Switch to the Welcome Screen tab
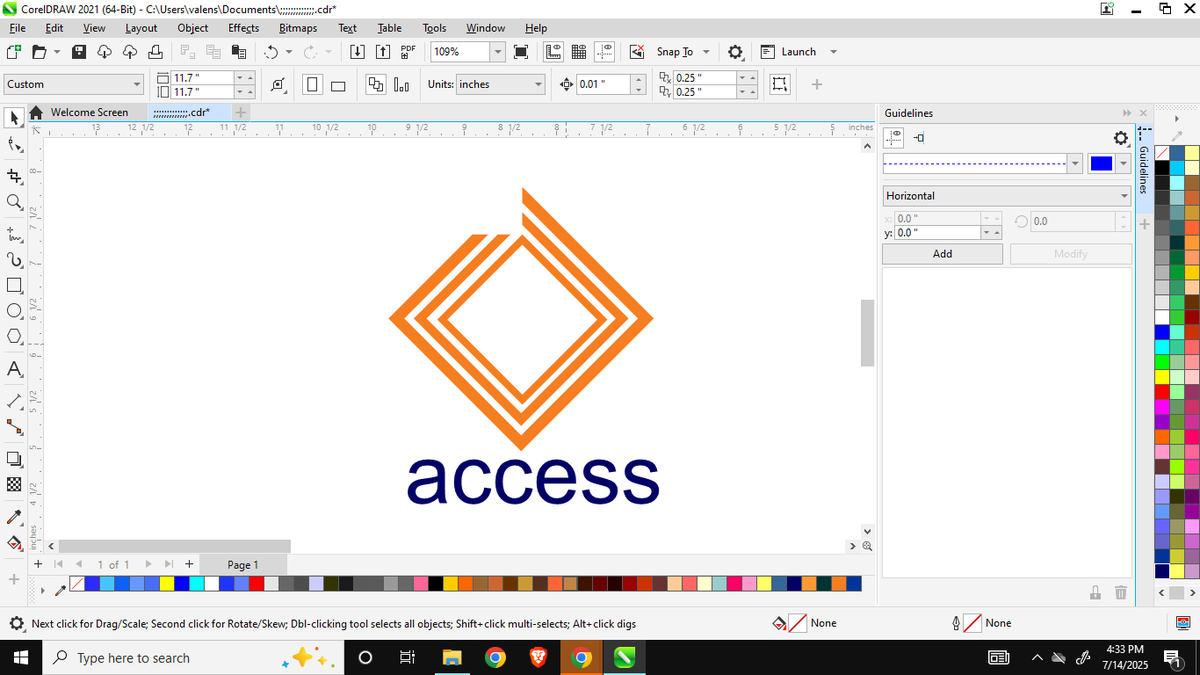Image resolution: width=1200 pixels, height=675 pixels. [89, 112]
